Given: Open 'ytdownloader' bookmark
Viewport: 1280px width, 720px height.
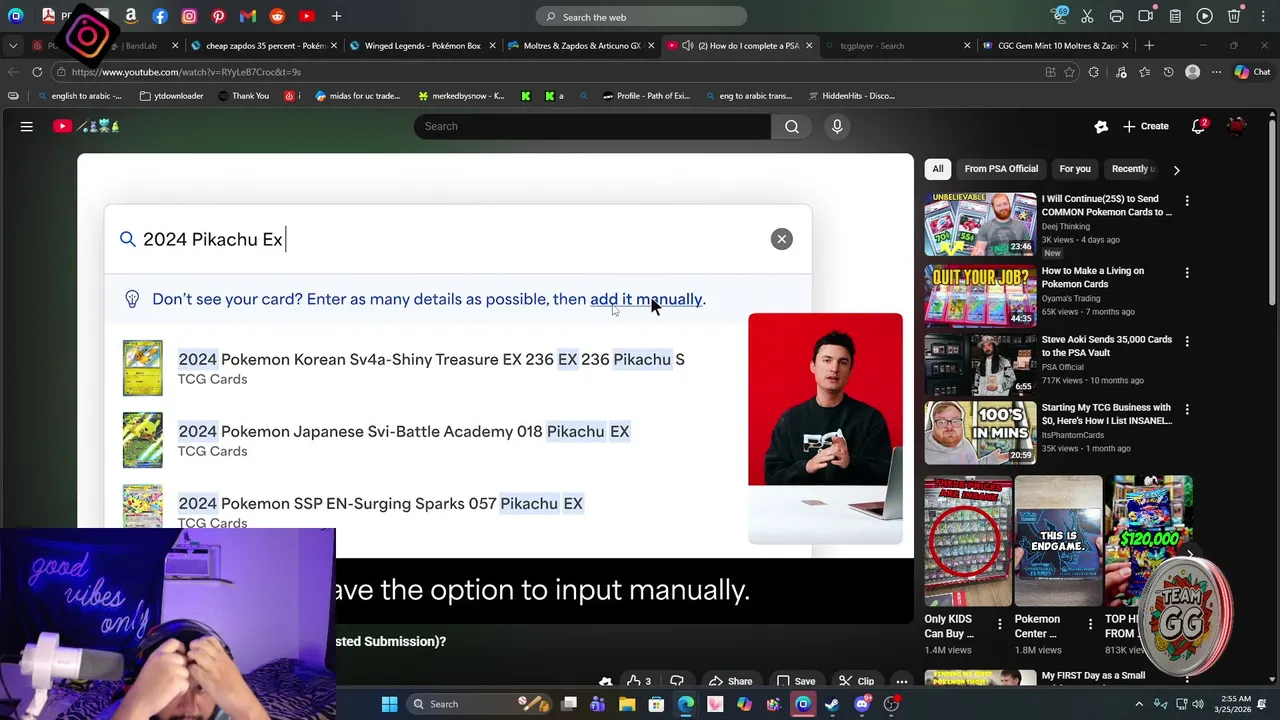Looking at the screenshot, I should [x=171, y=96].
